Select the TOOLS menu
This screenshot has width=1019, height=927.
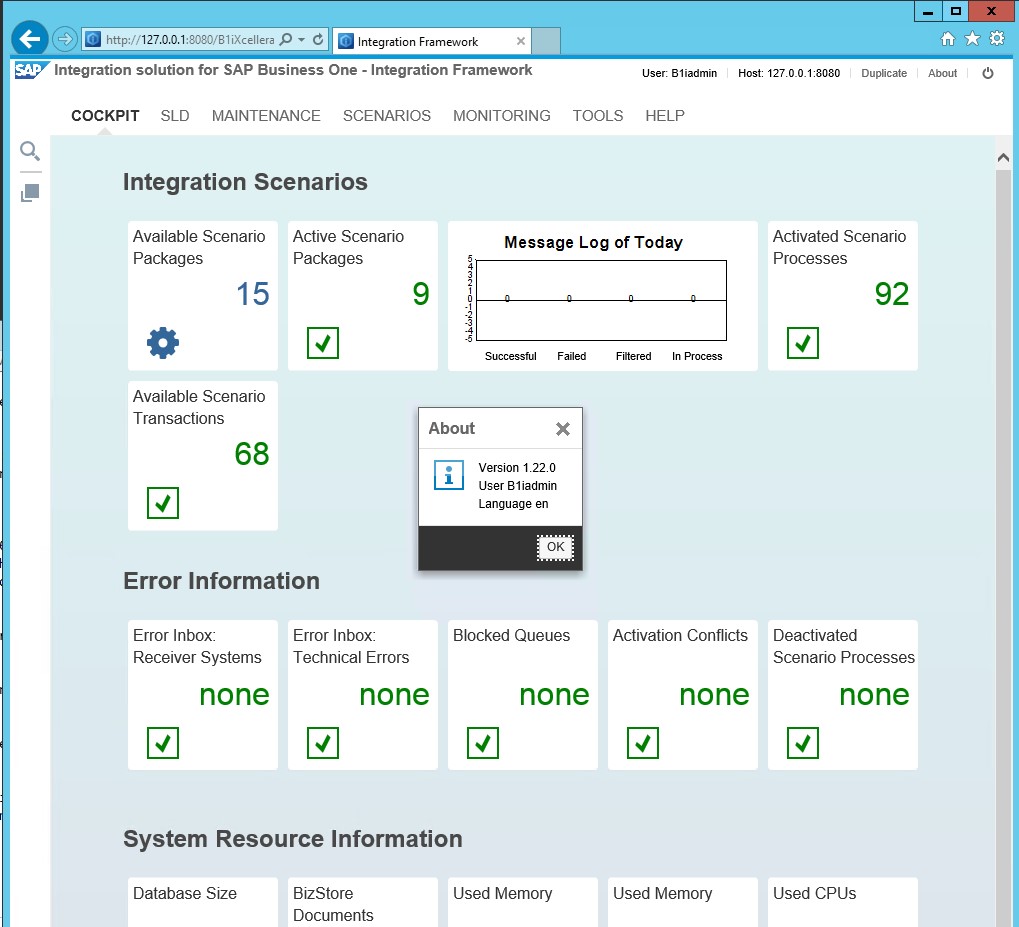[597, 116]
